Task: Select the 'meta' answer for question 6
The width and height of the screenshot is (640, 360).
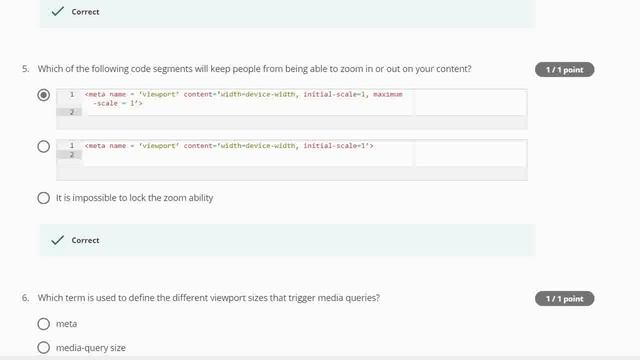Action: pyautogui.click(x=44, y=324)
